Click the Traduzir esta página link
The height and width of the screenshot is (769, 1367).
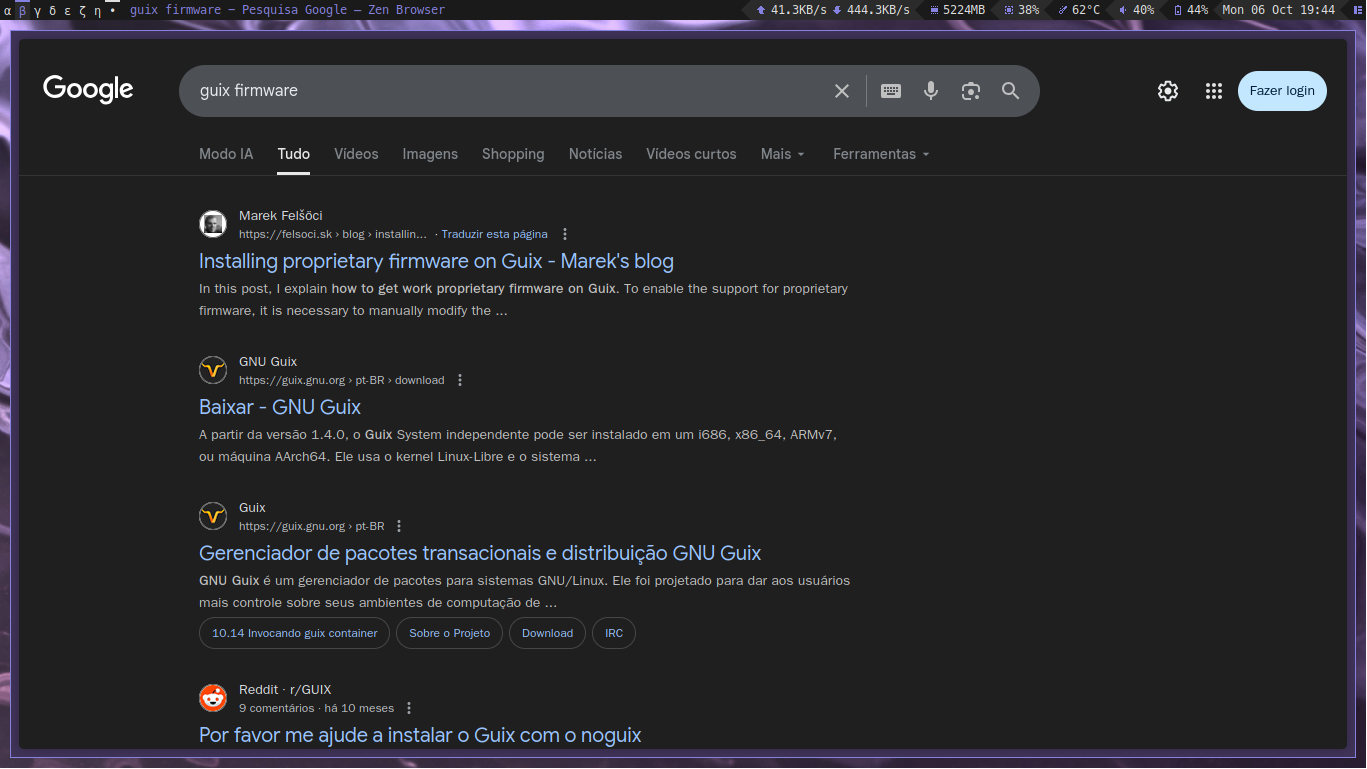(x=494, y=234)
